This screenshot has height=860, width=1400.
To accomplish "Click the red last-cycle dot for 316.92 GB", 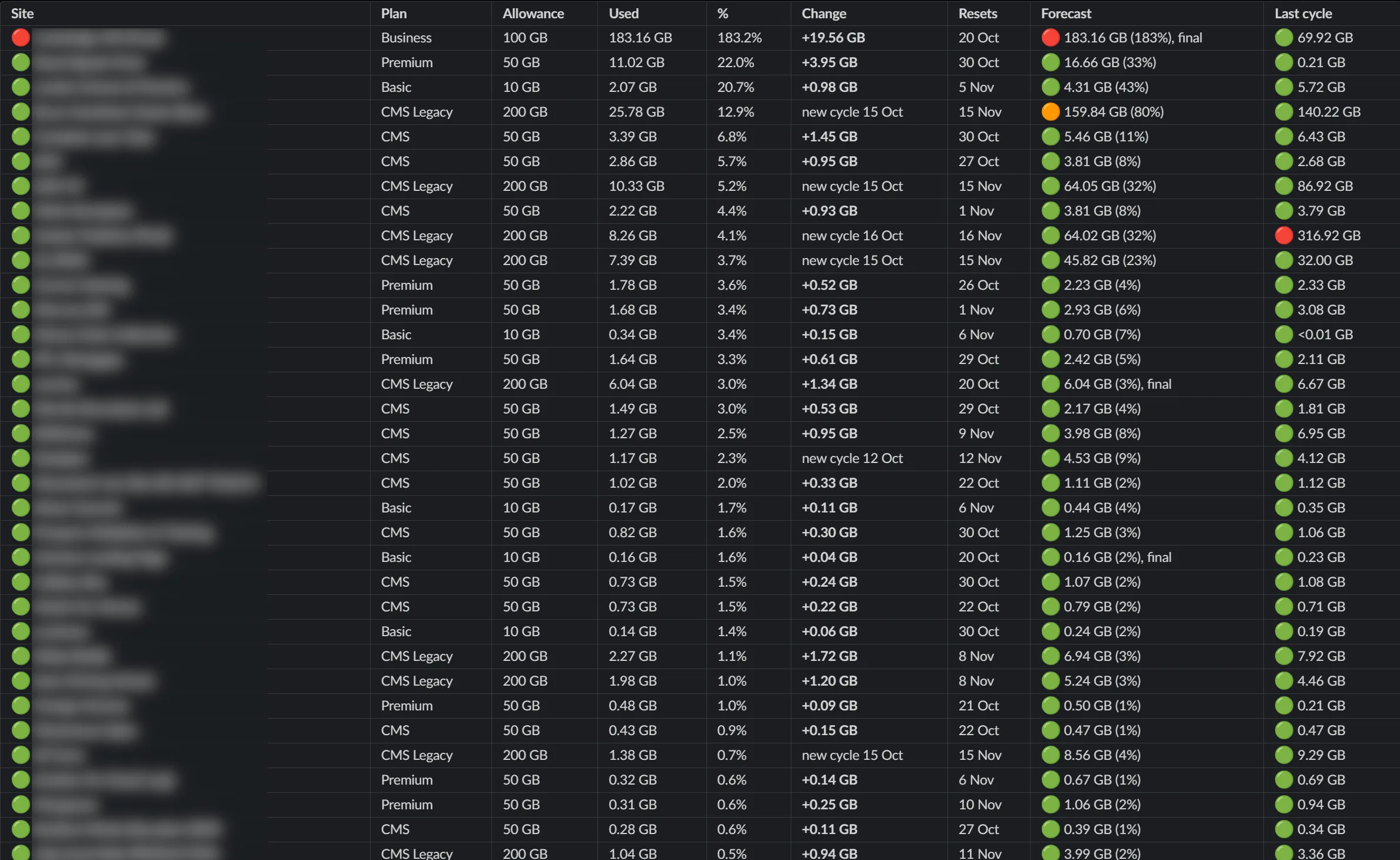I will 1284,236.
